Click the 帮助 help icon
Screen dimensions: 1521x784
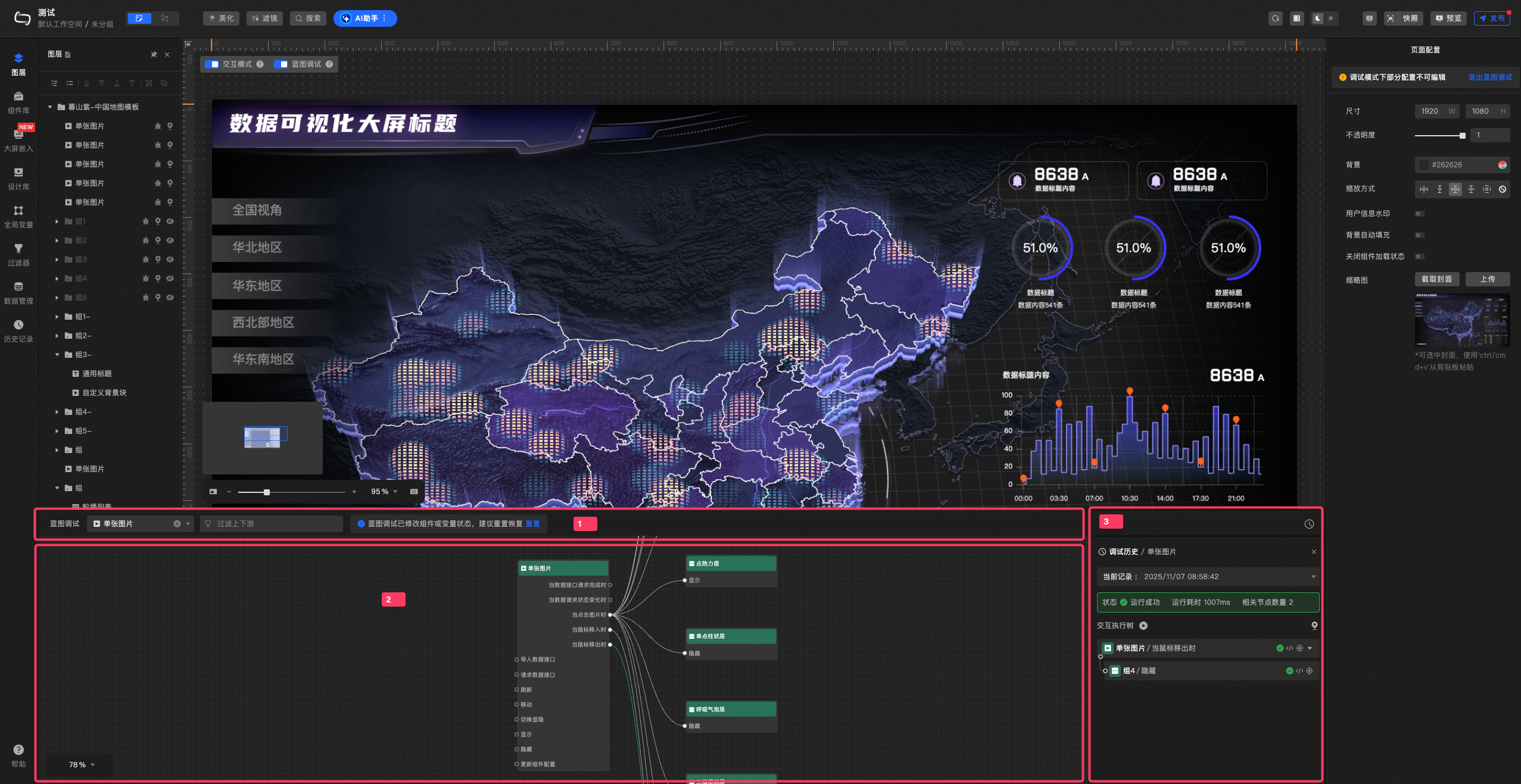click(x=18, y=750)
